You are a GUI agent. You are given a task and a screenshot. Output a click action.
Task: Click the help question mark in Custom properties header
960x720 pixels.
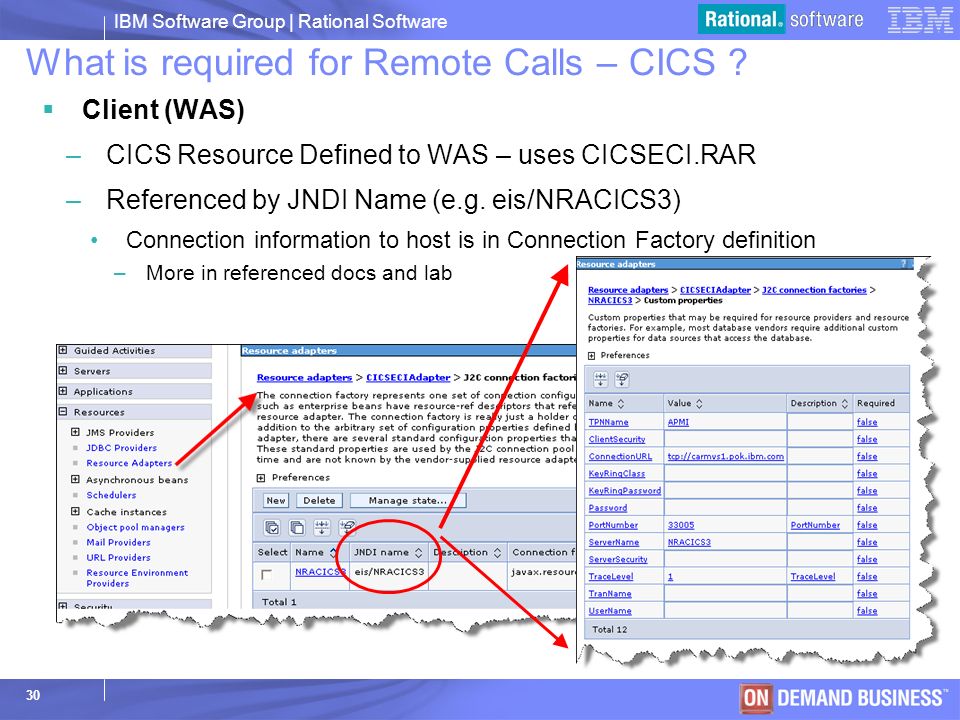[903, 264]
